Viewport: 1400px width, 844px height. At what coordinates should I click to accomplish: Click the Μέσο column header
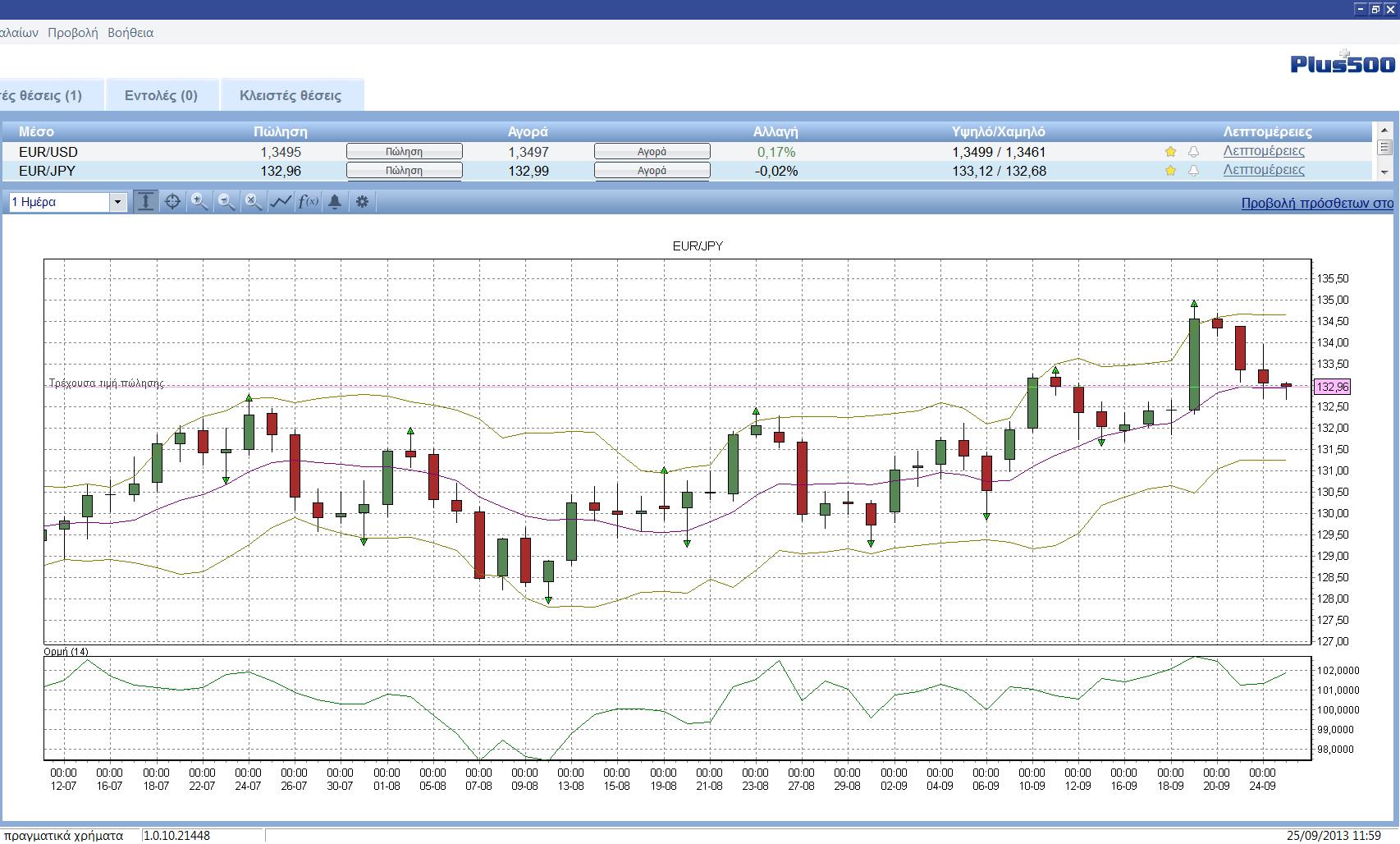(37, 131)
